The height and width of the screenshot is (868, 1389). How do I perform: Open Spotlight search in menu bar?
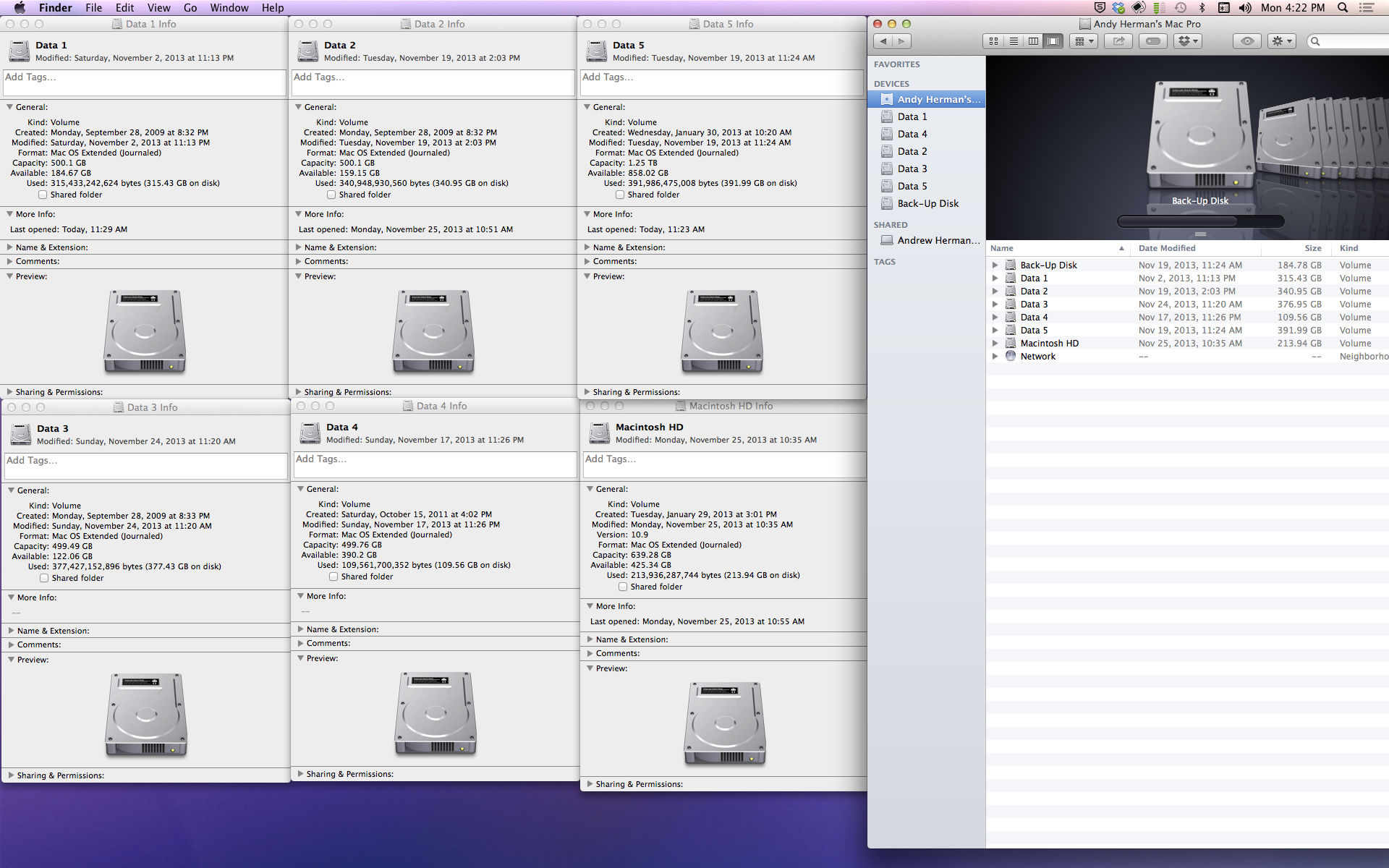click(1343, 8)
